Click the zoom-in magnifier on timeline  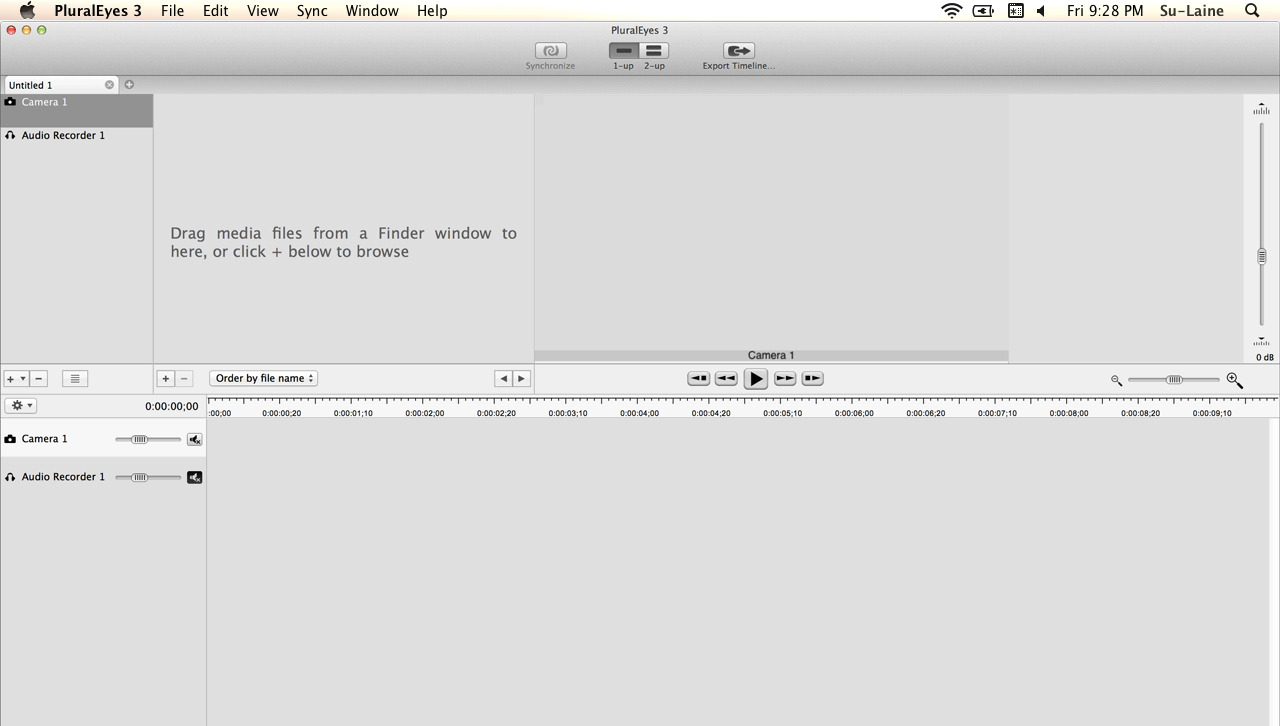(1234, 380)
